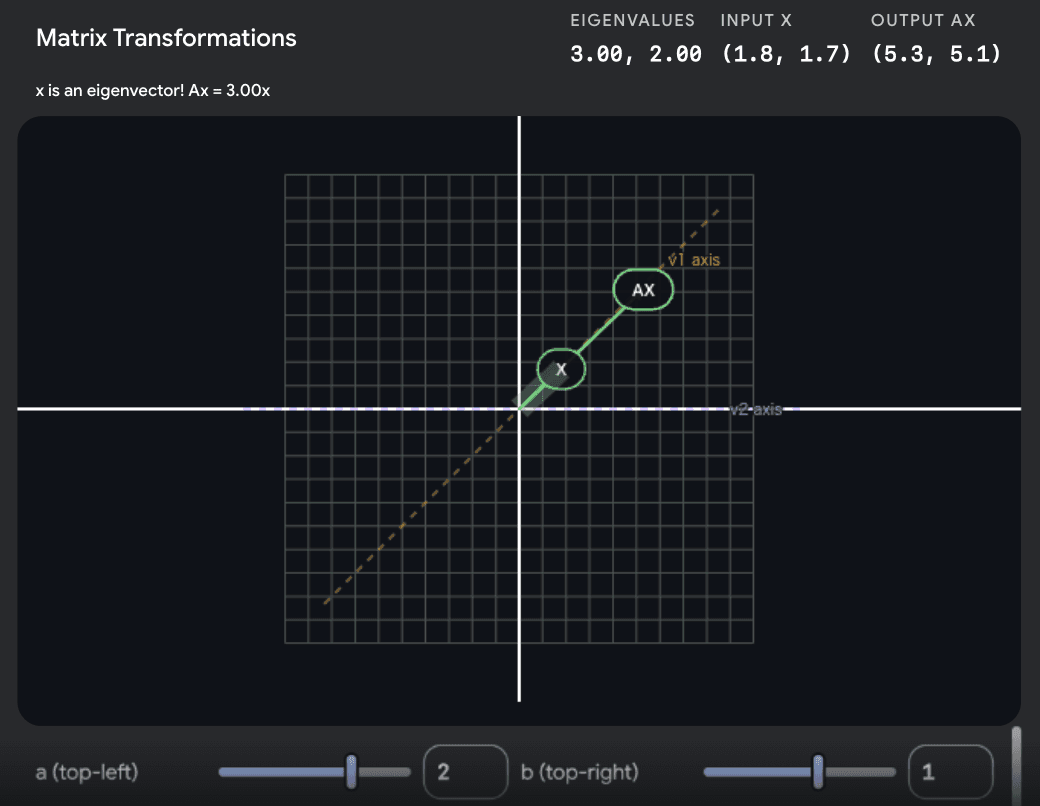Click the 'b (top-right)' slider label
Viewport: 1040px width, 806px height.
580,772
